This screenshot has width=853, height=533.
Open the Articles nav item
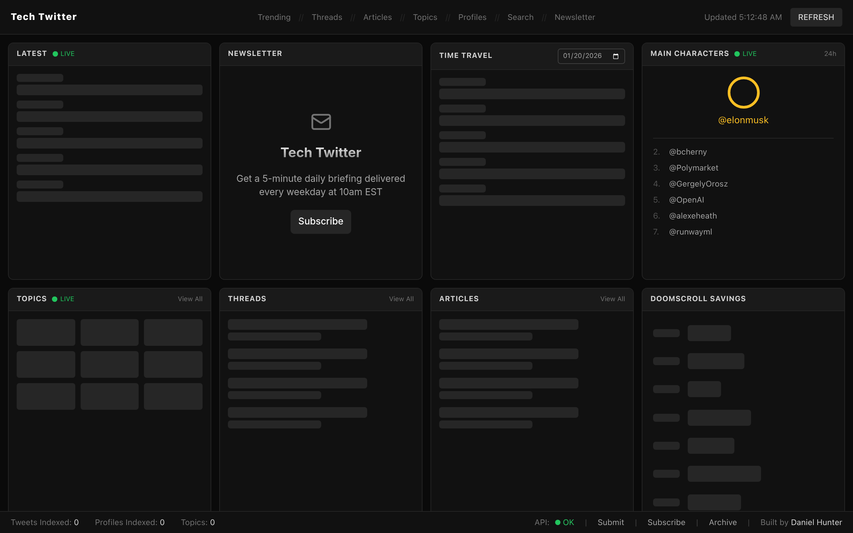tap(377, 17)
